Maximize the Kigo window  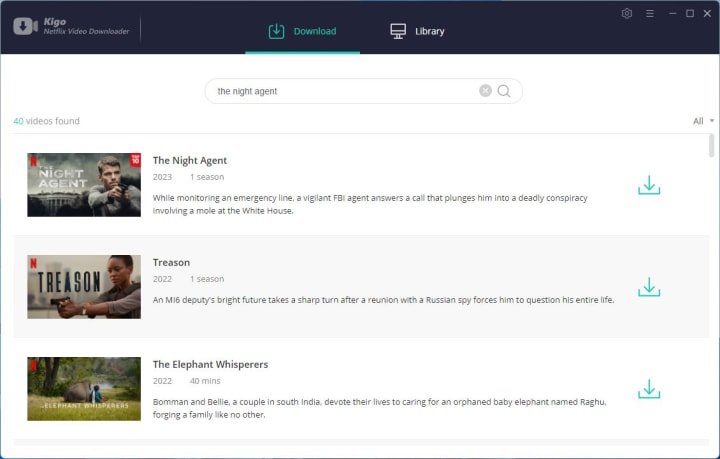pyautogui.click(x=690, y=13)
